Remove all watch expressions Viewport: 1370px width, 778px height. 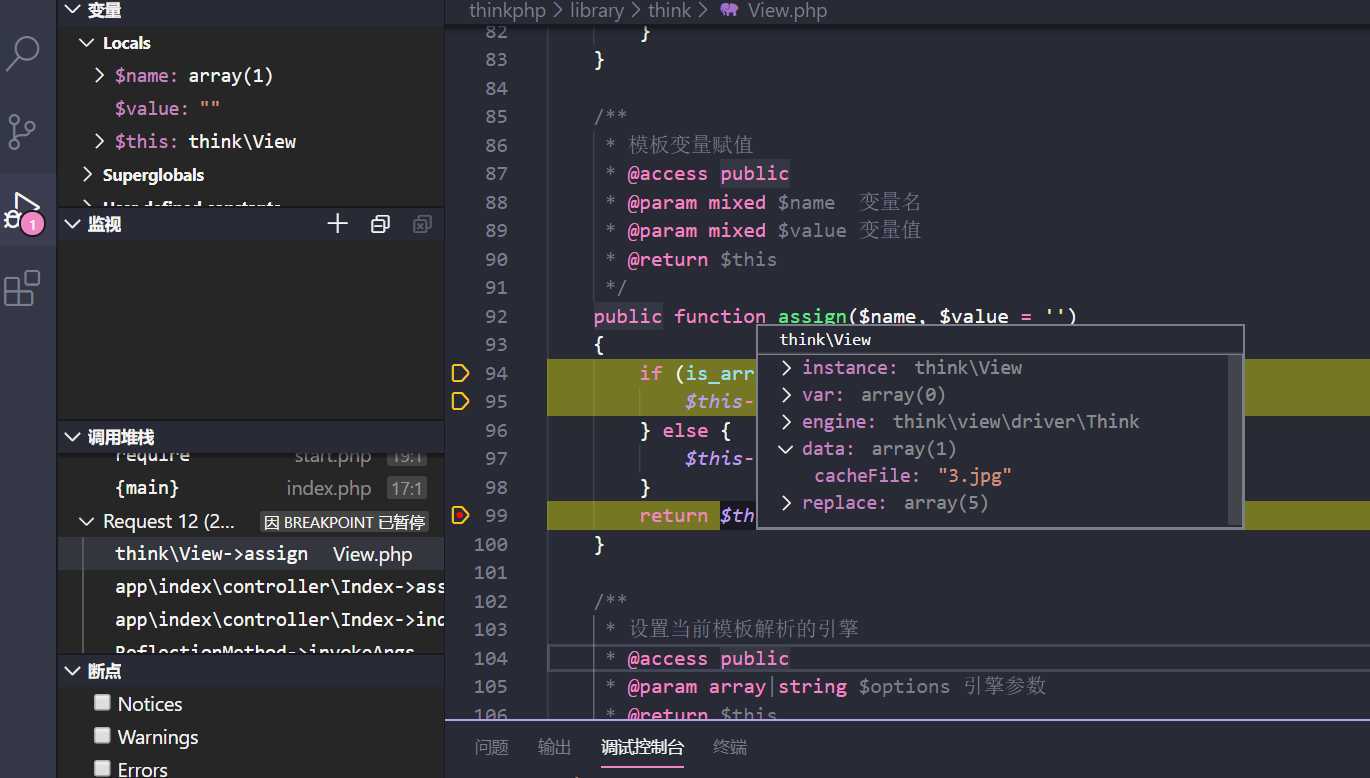pos(422,224)
